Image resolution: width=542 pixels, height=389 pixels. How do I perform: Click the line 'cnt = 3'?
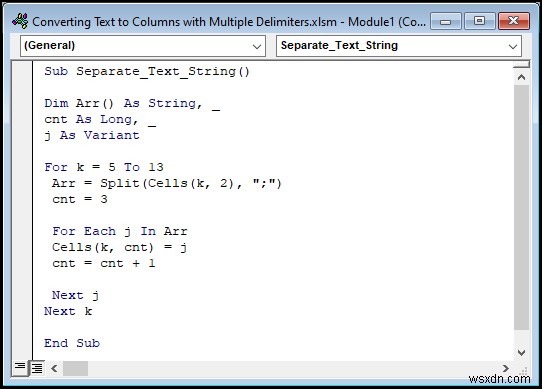click(80, 199)
